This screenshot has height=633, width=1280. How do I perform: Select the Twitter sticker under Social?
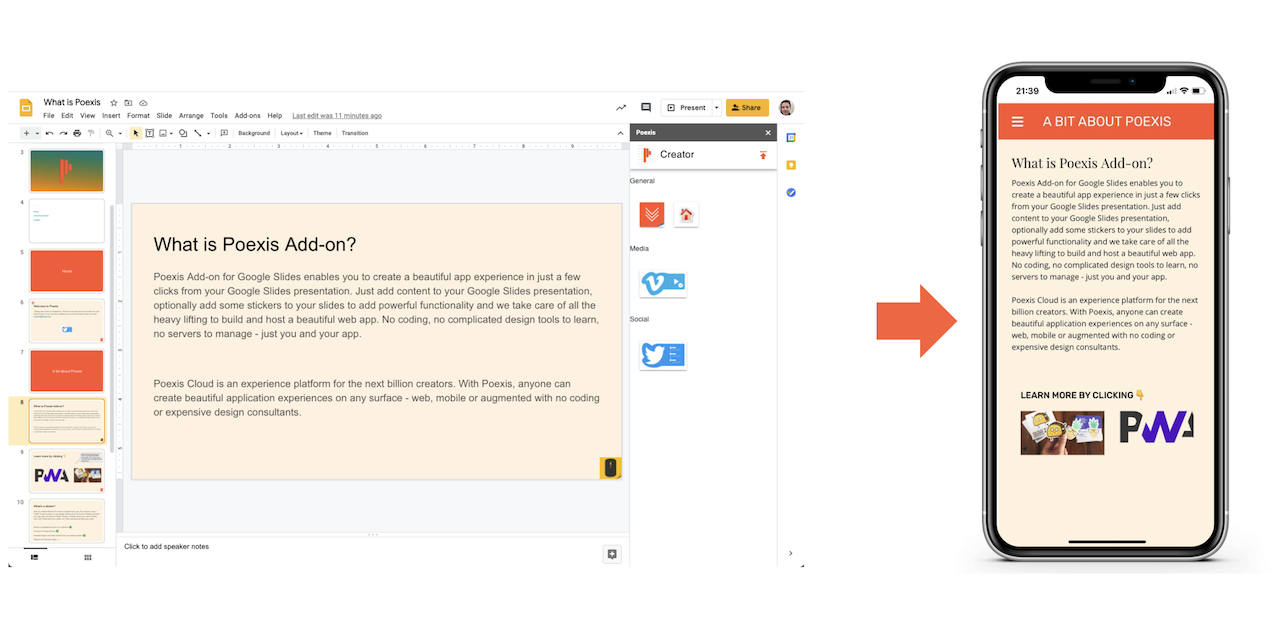pyautogui.click(x=663, y=355)
